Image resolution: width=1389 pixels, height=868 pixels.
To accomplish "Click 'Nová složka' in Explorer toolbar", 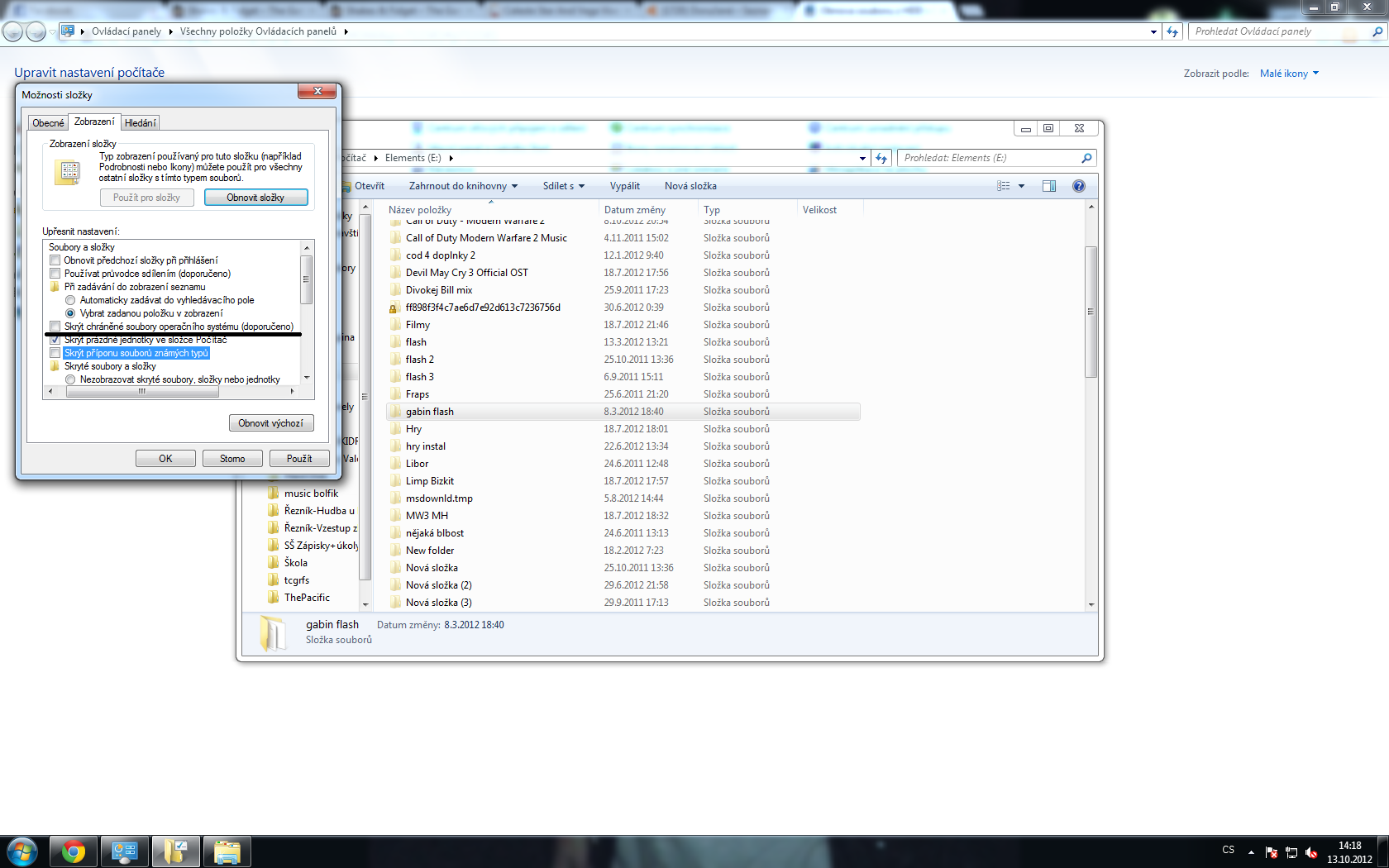I will [690, 186].
